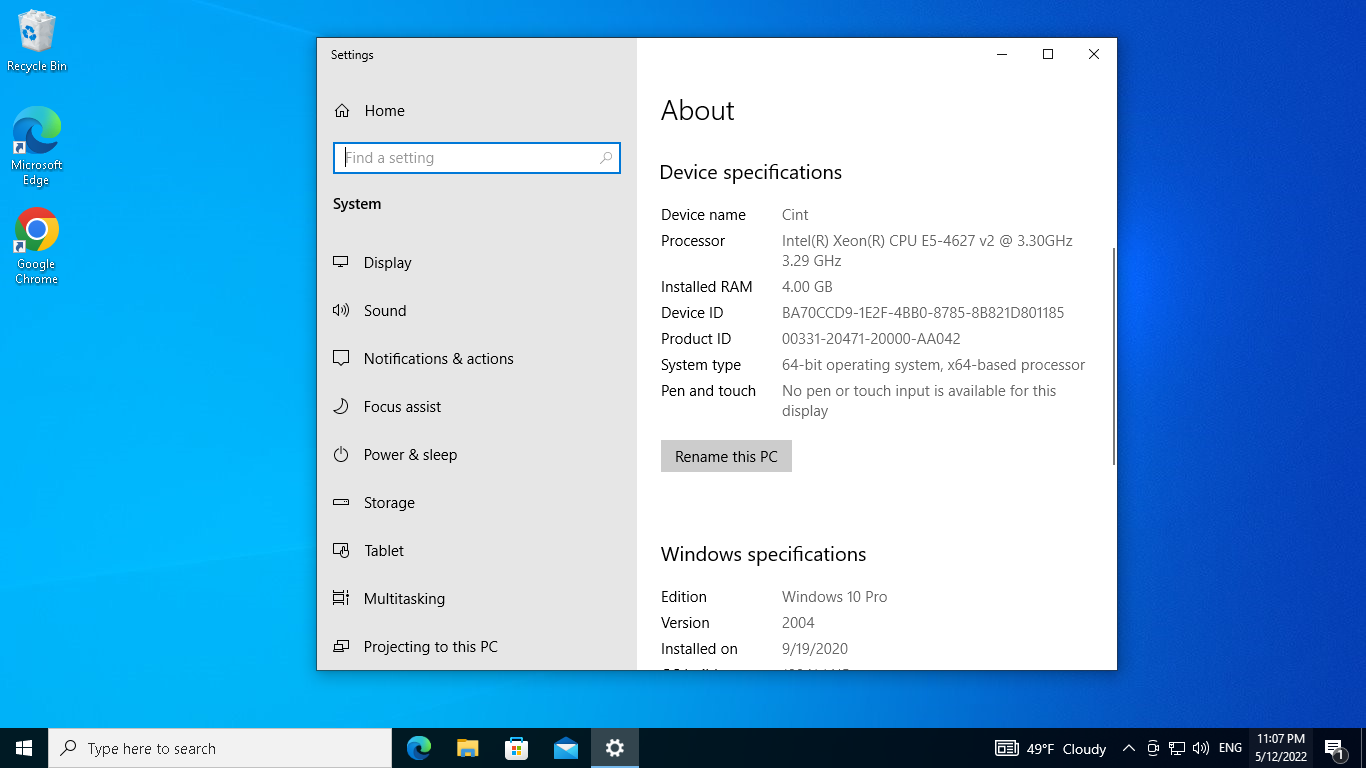Click the System section label in sidebar
Screen dimensions: 1366x768
[x=357, y=204]
